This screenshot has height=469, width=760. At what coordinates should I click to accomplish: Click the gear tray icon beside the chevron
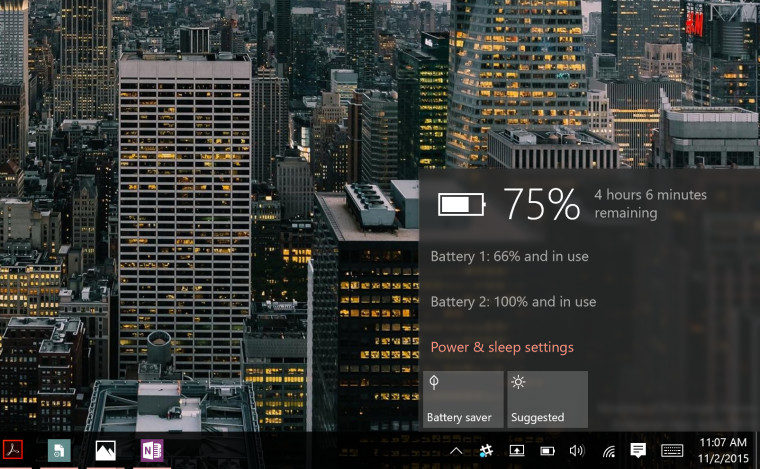(x=486, y=451)
